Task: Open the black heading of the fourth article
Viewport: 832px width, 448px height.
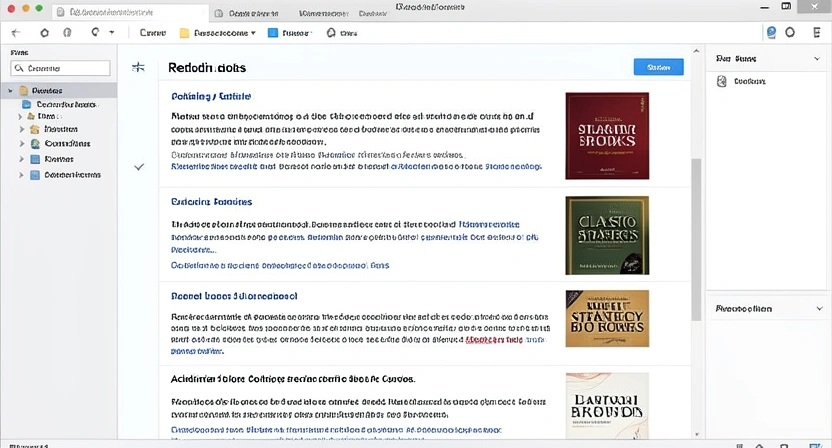Action: tap(292, 379)
